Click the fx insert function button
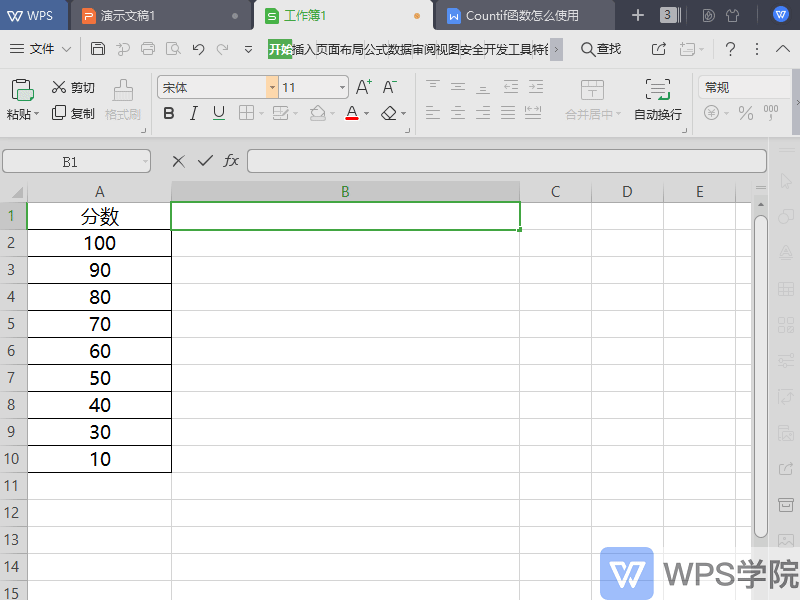This screenshot has width=800, height=600. point(231,161)
